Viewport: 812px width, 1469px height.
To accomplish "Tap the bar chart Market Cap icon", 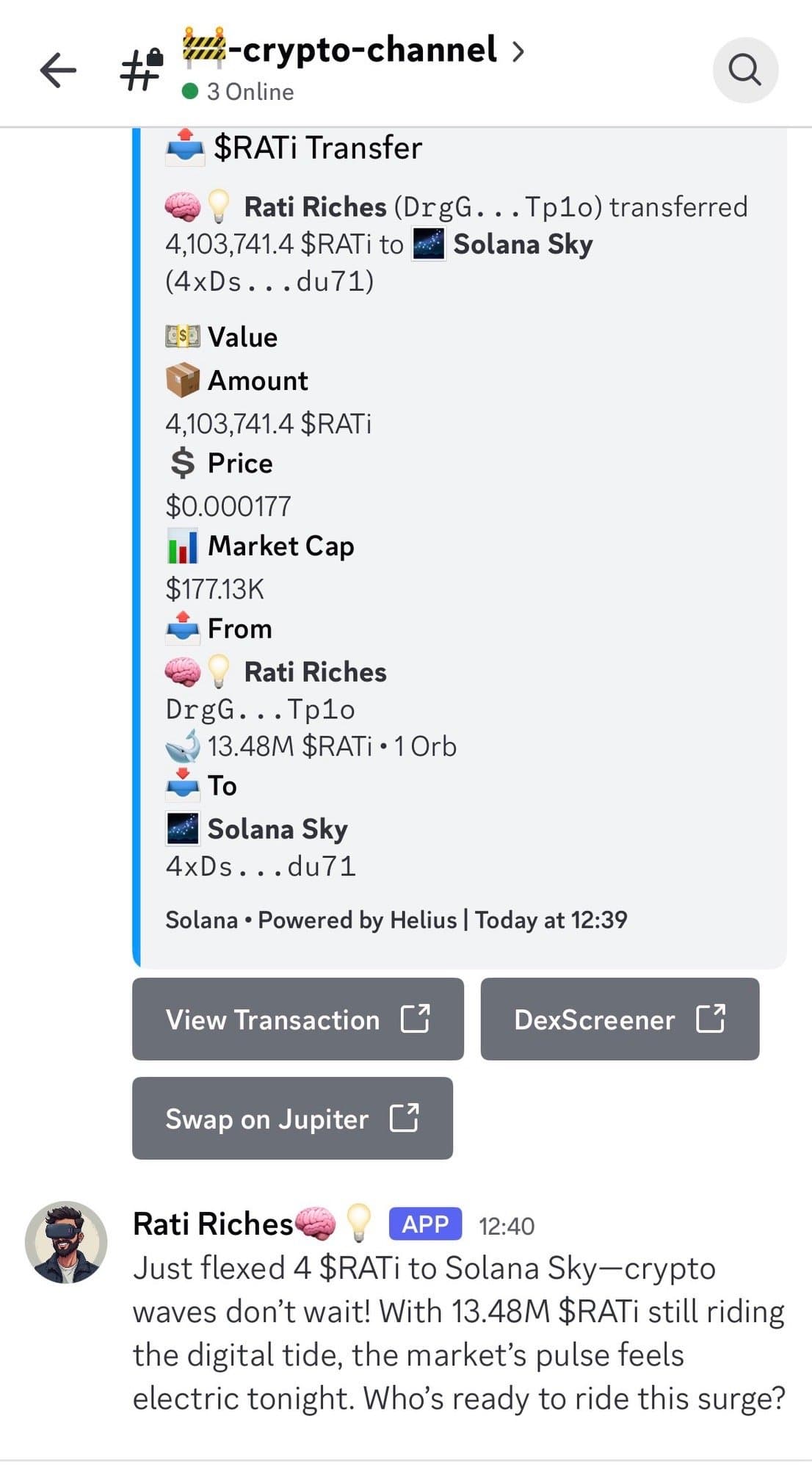I will (x=182, y=546).
